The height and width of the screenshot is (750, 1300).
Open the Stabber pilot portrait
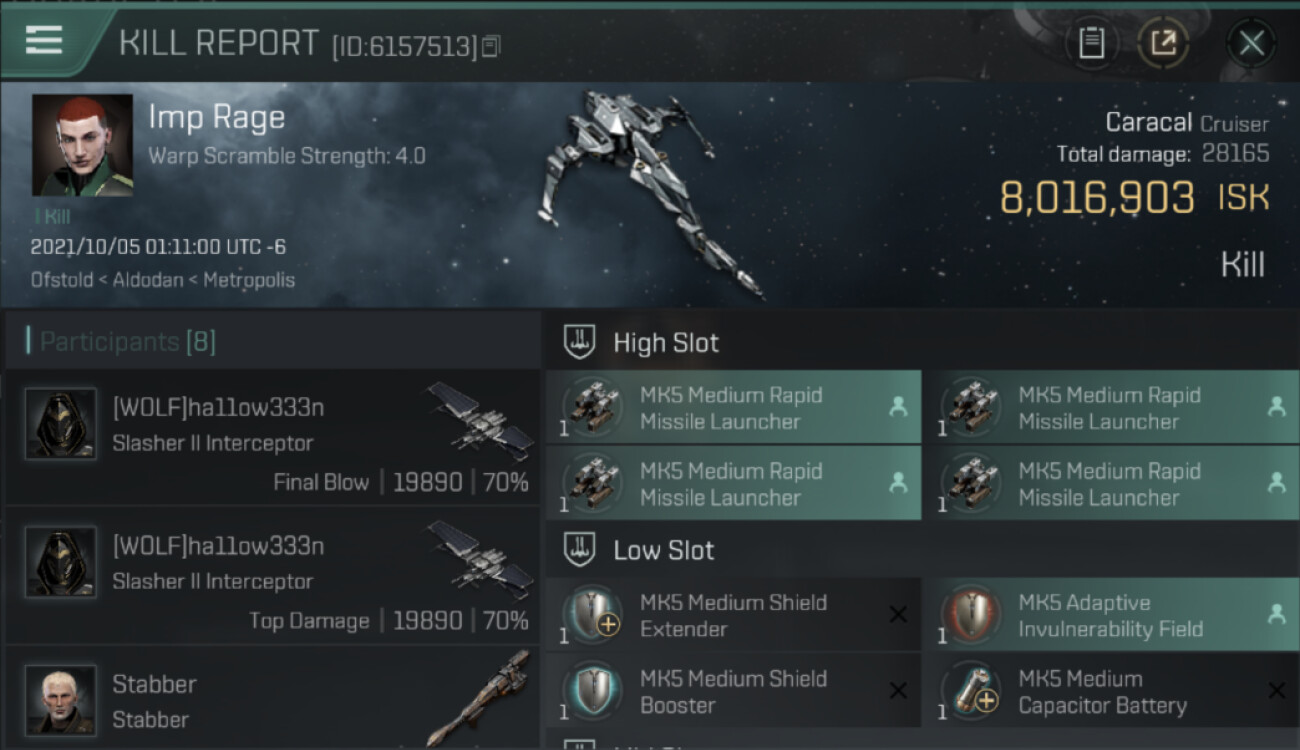61,700
